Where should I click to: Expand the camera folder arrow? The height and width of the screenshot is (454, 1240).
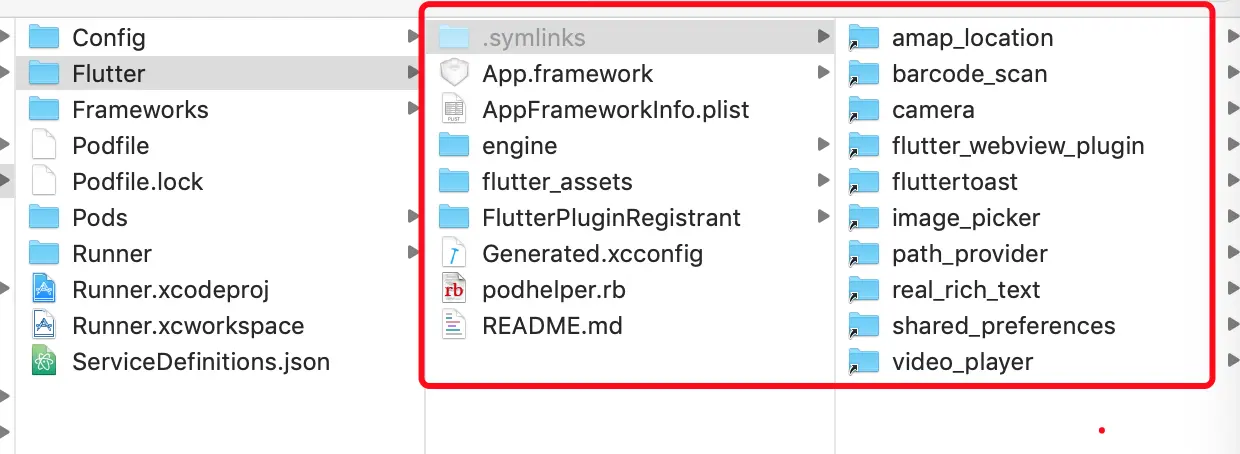tap(1229, 109)
